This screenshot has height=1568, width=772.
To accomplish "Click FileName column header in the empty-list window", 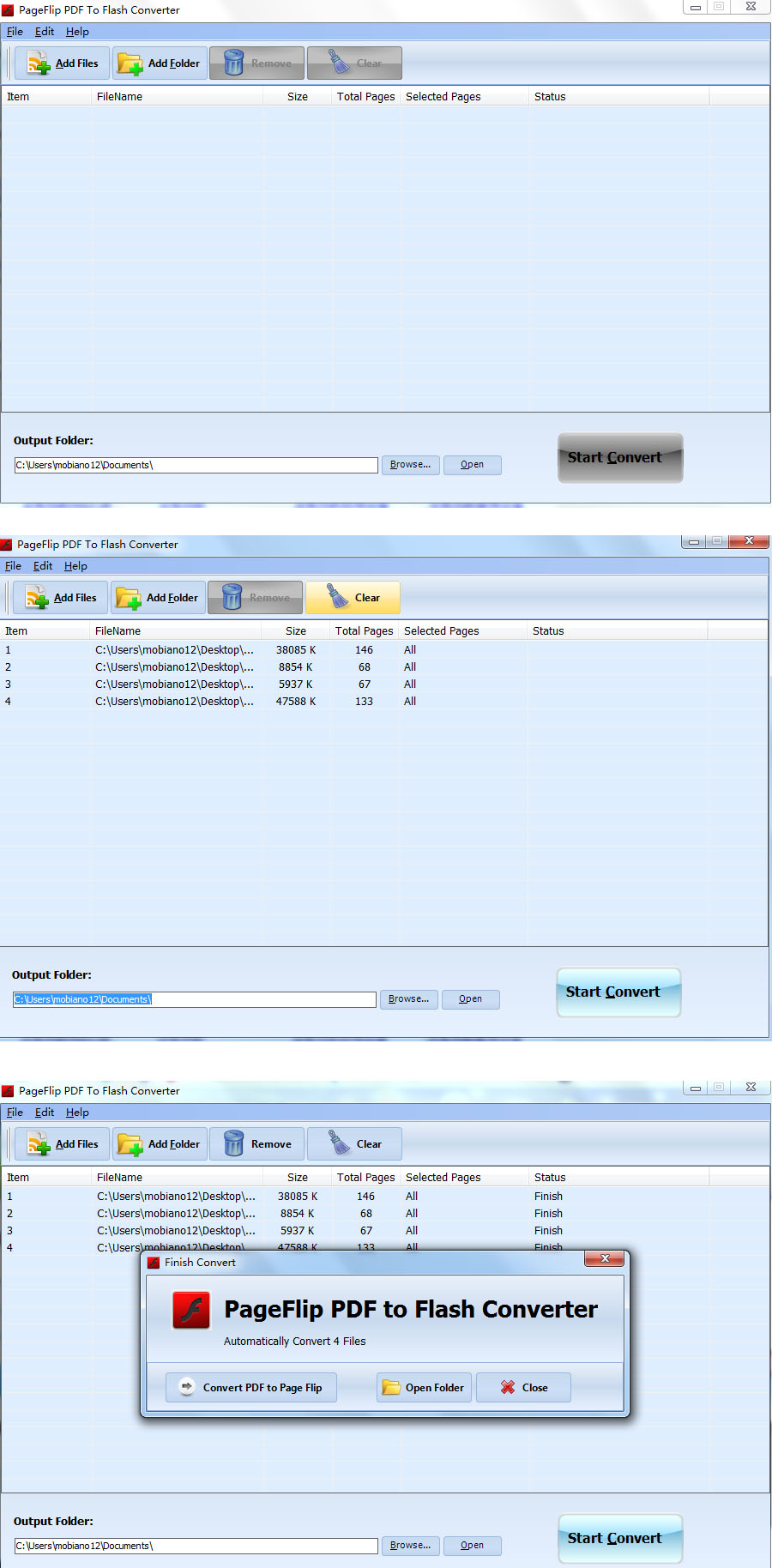I will 177,97.
